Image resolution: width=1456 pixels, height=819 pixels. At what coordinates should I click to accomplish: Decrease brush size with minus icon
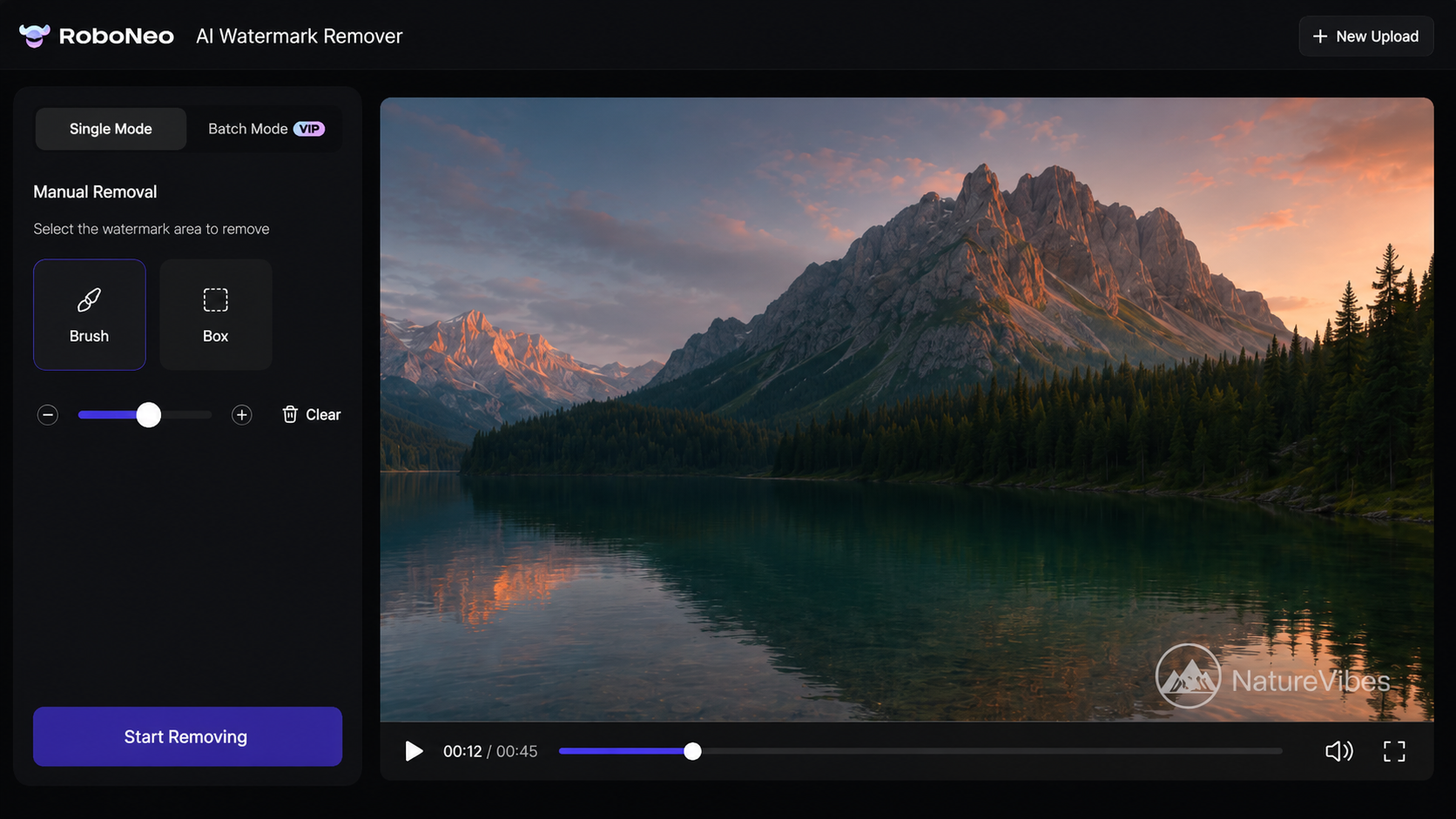(48, 415)
